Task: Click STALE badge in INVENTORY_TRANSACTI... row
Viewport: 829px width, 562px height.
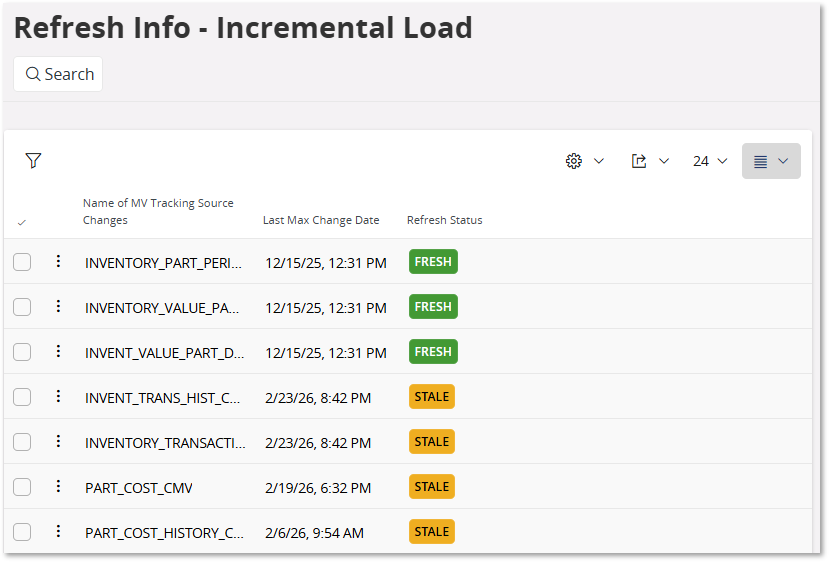Action: coord(431,441)
